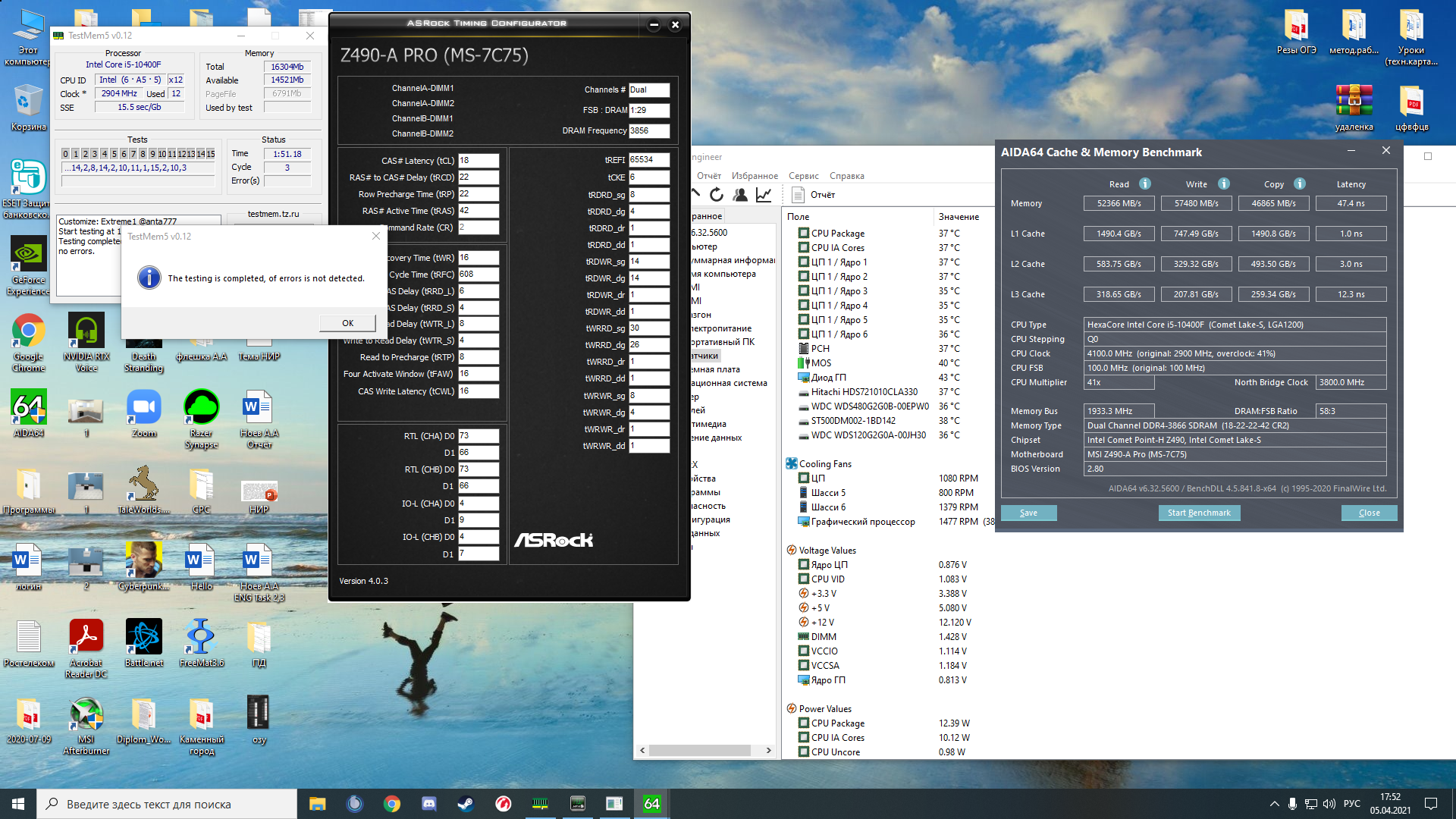Image resolution: width=1456 pixels, height=819 pixels.
Task: Open the Сервис menu in AIDA64
Action: (x=803, y=176)
